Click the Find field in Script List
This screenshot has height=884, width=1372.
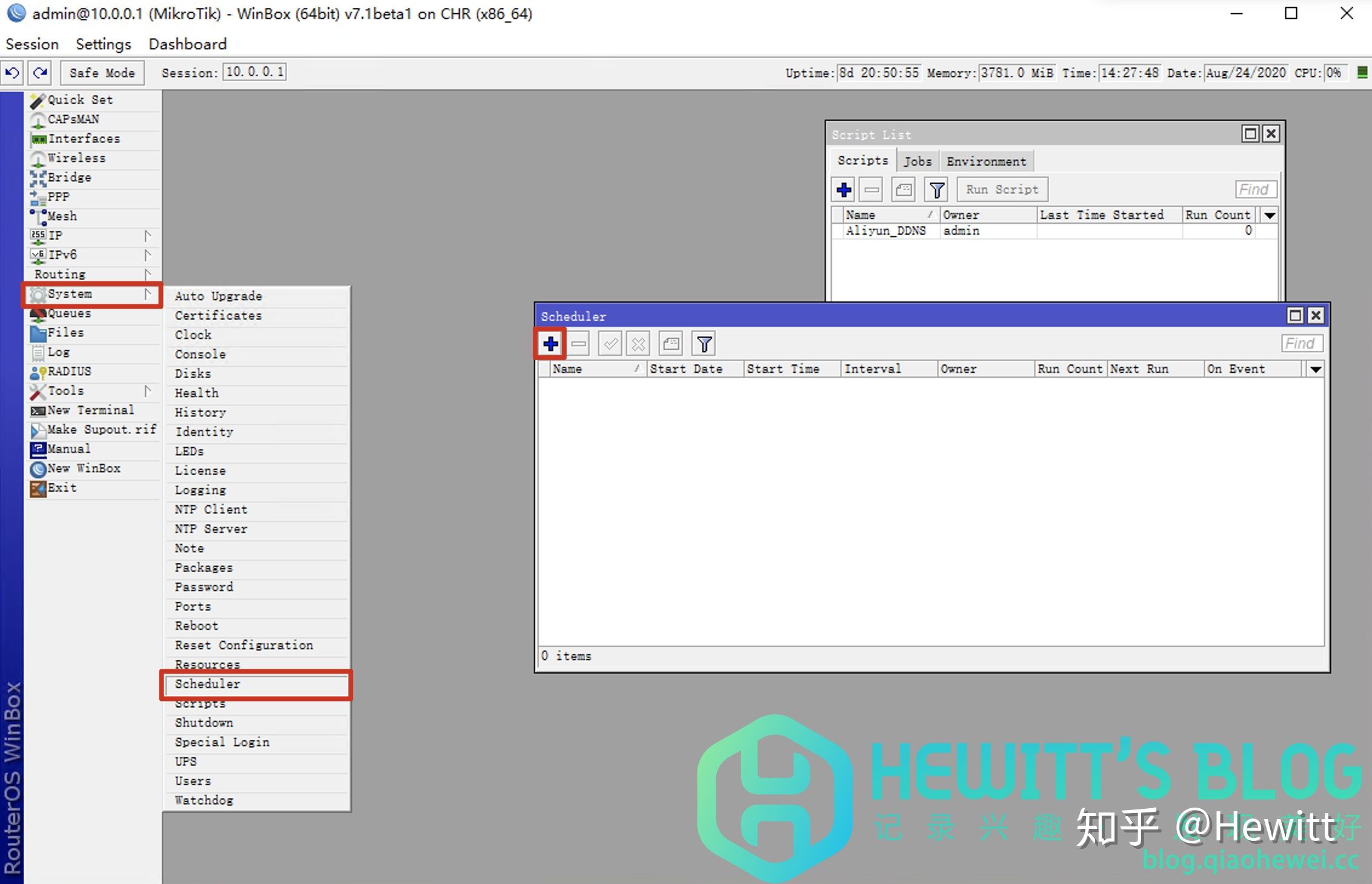1256,190
